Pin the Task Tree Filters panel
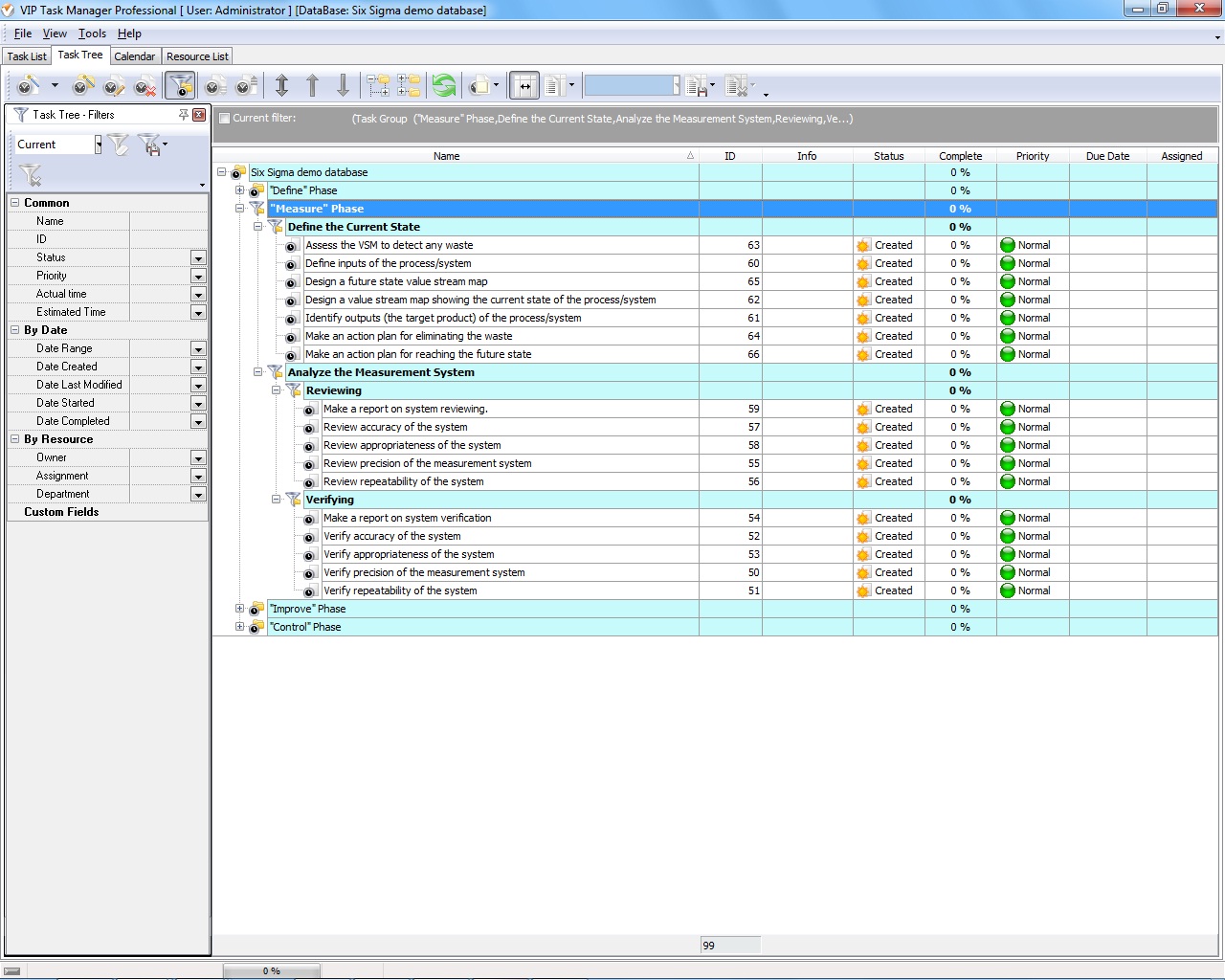This screenshot has height=980, width=1225. pos(183,115)
